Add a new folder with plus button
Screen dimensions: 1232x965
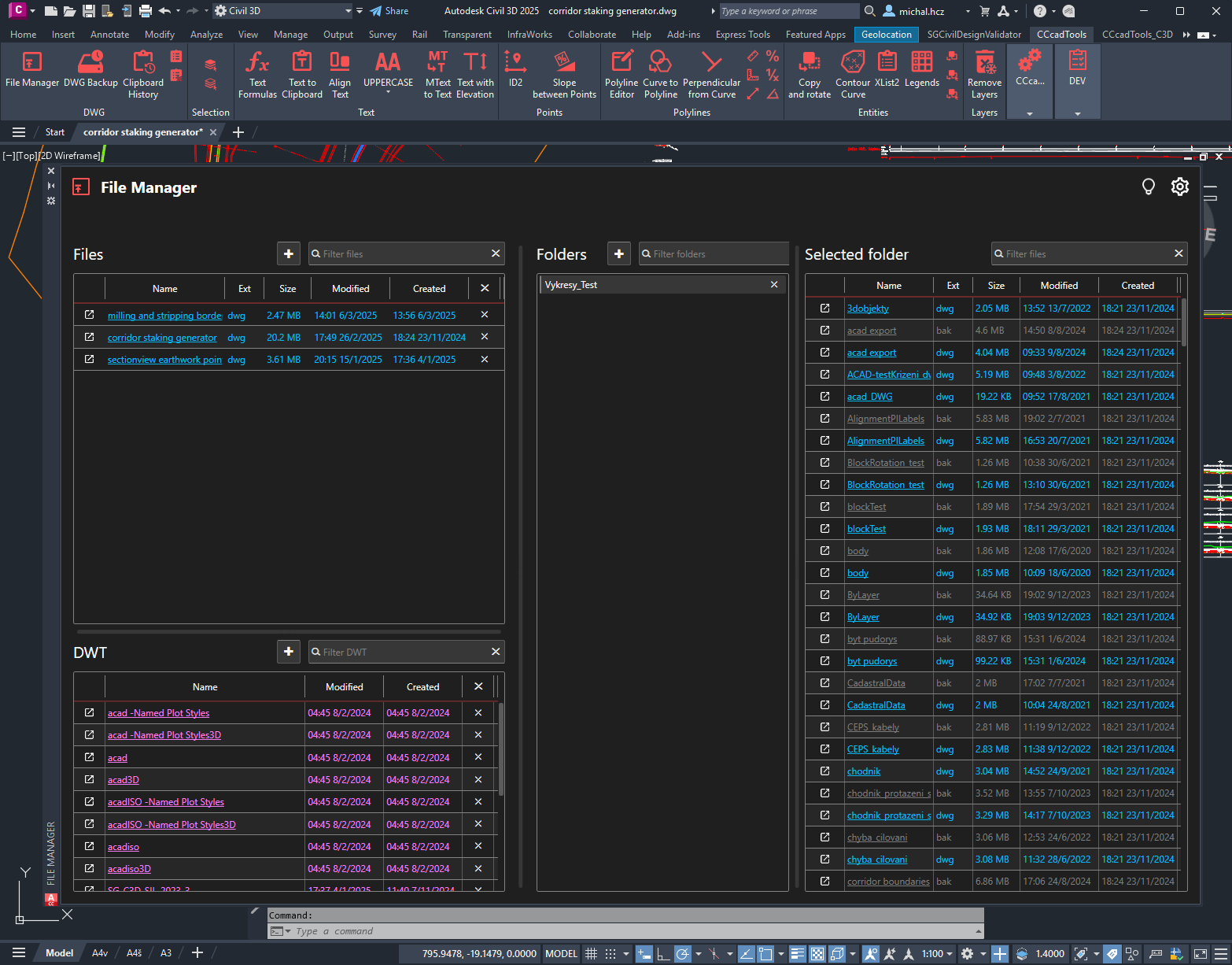tap(619, 253)
